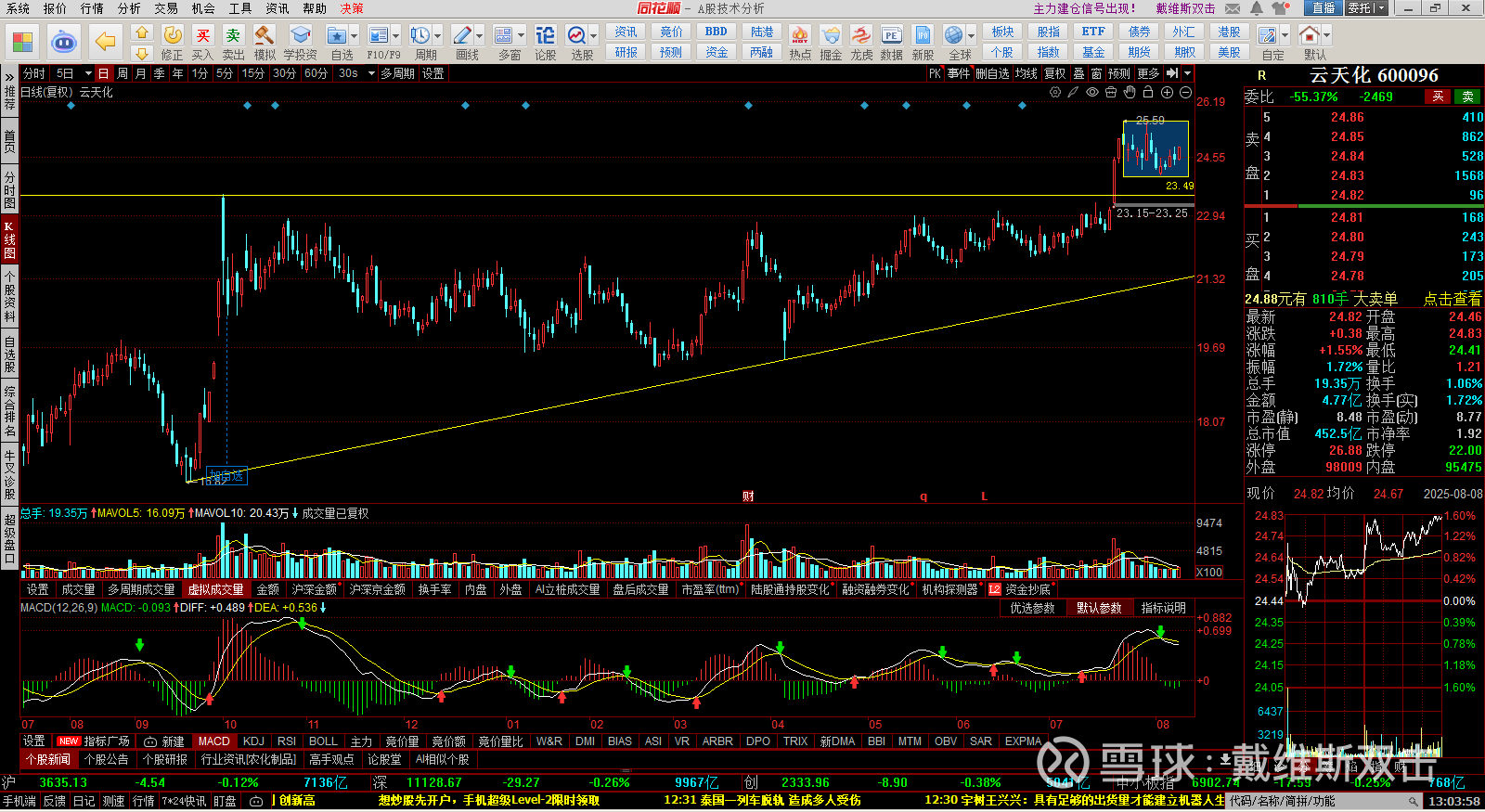Screen dimensions: 1485x812
Task: Click the ETF button
Action: pos(1093,32)
